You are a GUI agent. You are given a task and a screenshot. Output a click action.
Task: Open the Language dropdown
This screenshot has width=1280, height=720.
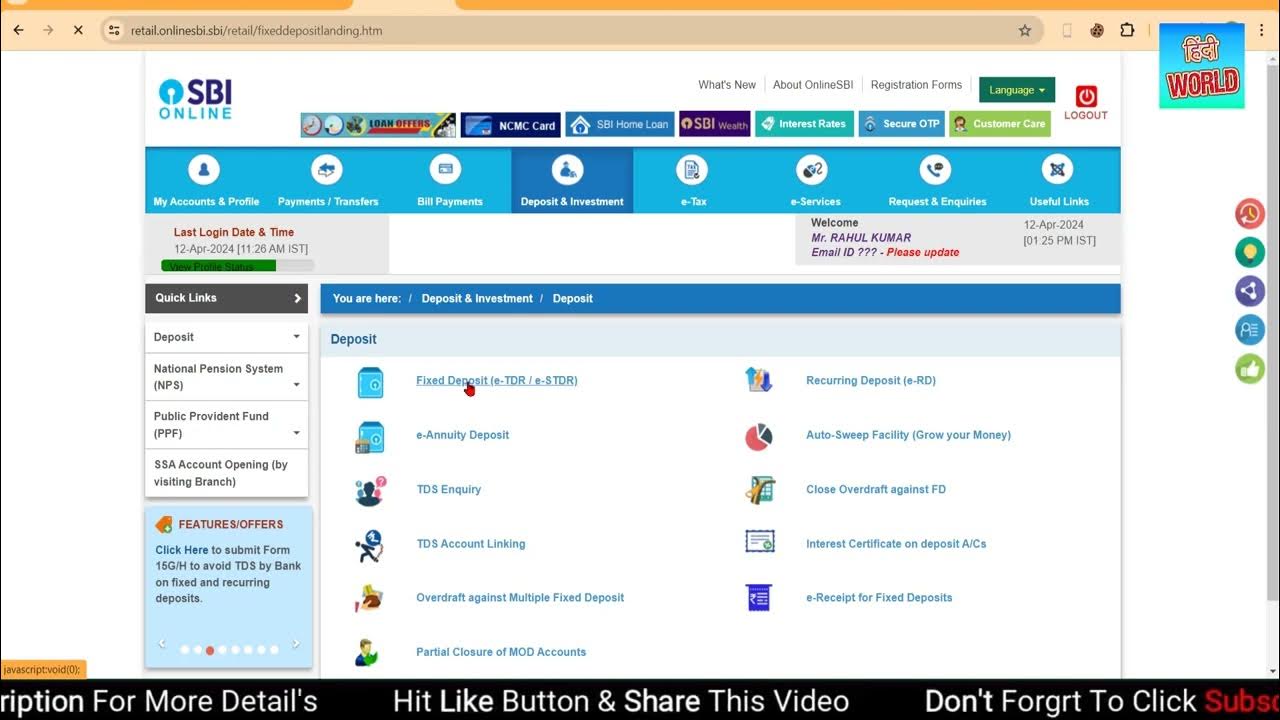tap(1017, 90)
